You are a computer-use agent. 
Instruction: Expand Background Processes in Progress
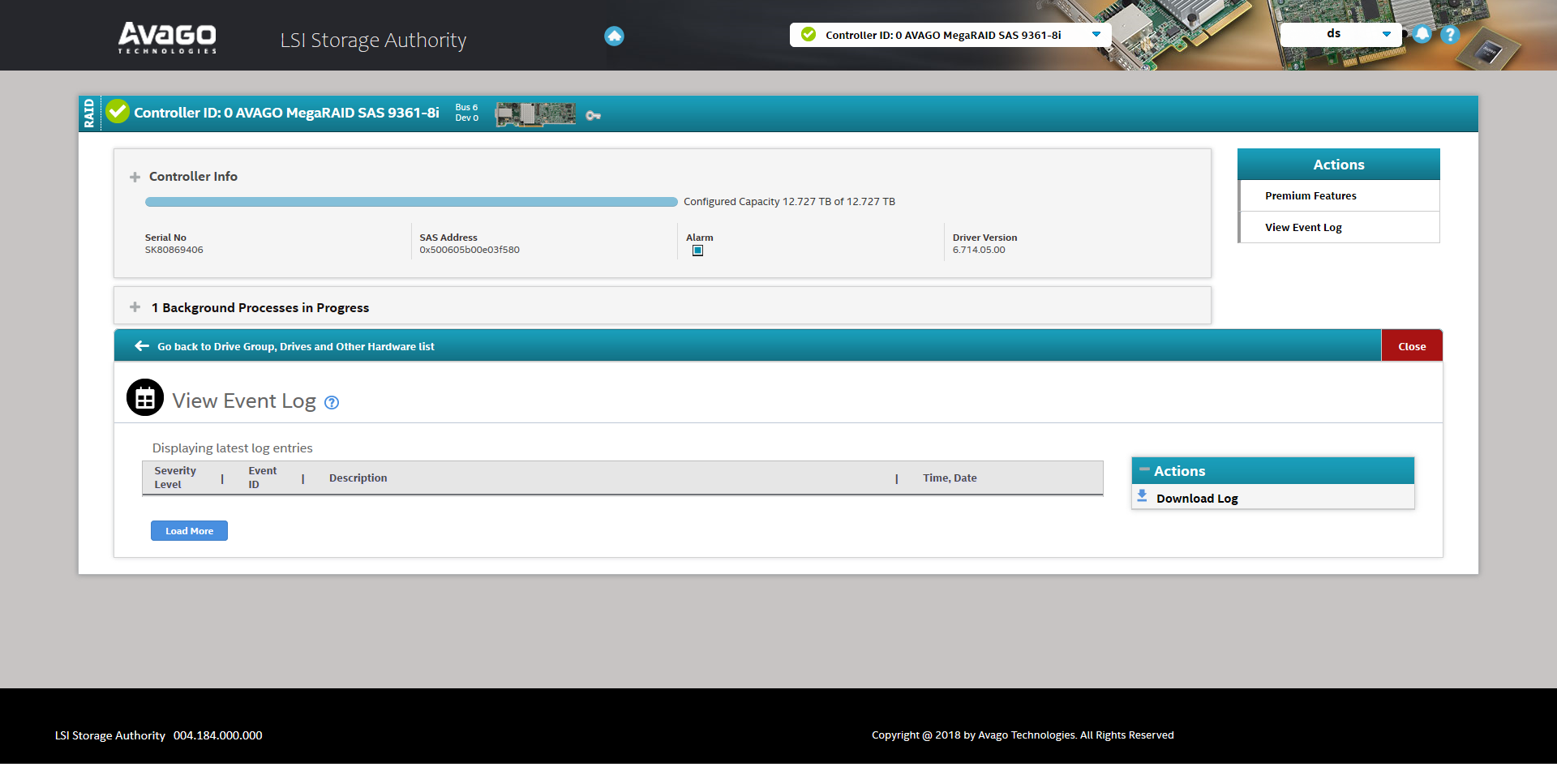point(135,307)
